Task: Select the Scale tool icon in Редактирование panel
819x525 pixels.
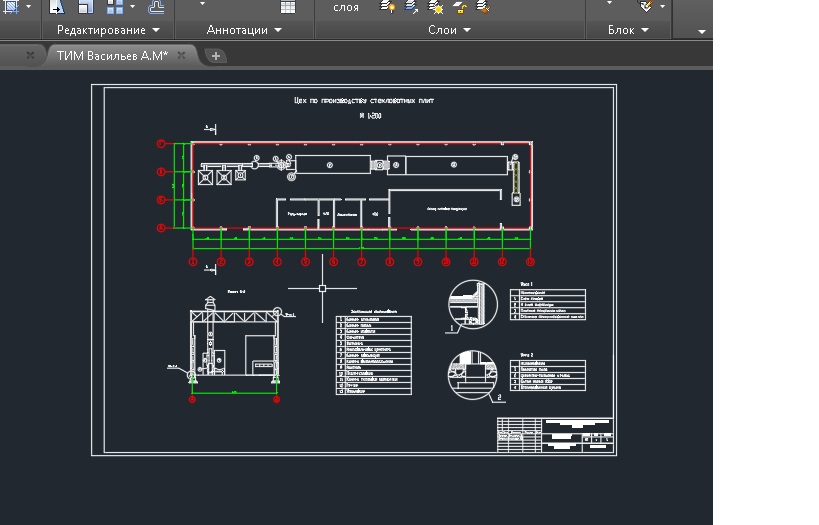Action: [86, 7]
